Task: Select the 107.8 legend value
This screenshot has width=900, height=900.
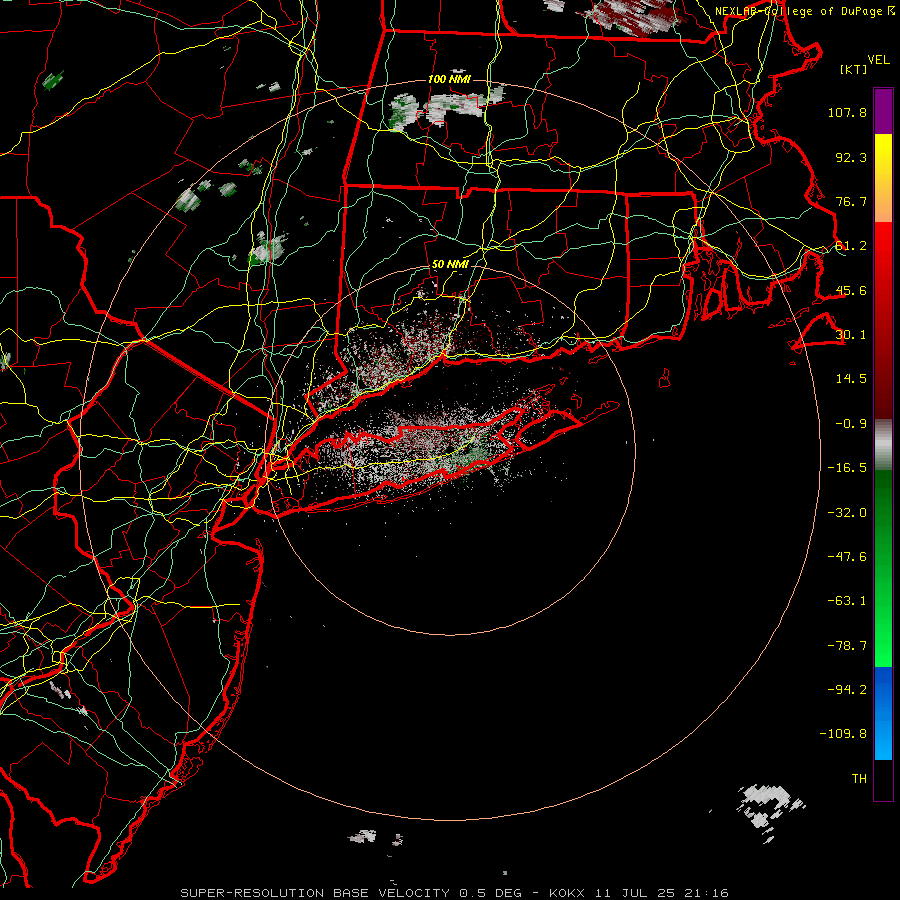Action: [847, 112]
